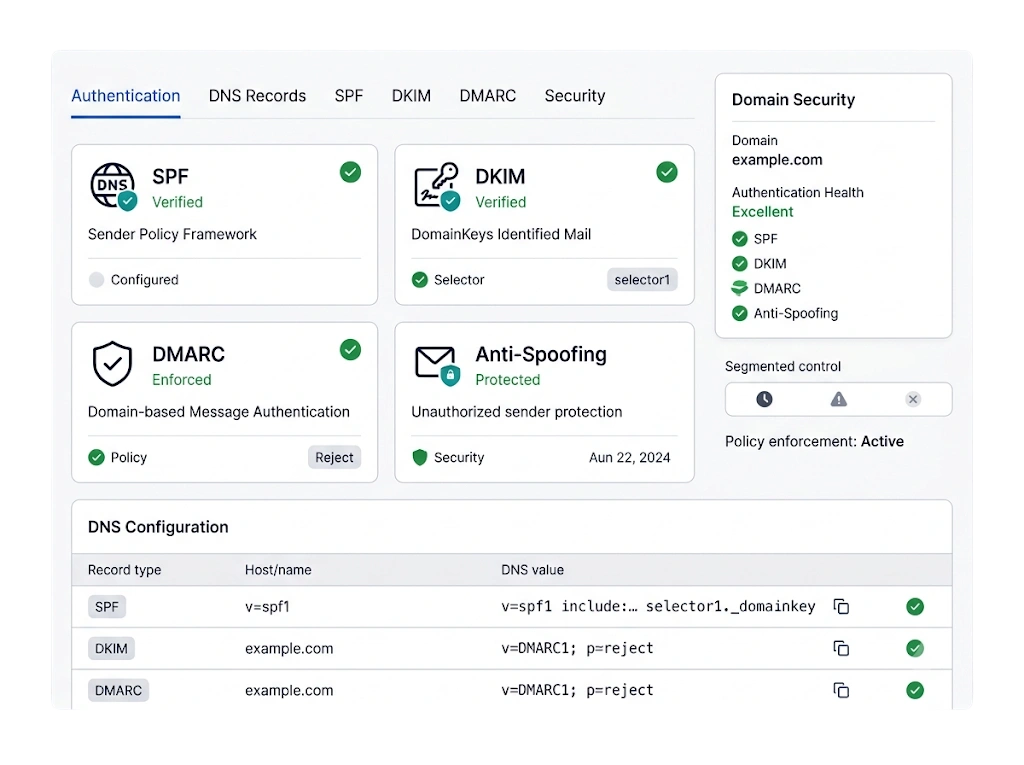Click the v=spf1 include DNS value

pyautogui.click(x=658, y=606)
